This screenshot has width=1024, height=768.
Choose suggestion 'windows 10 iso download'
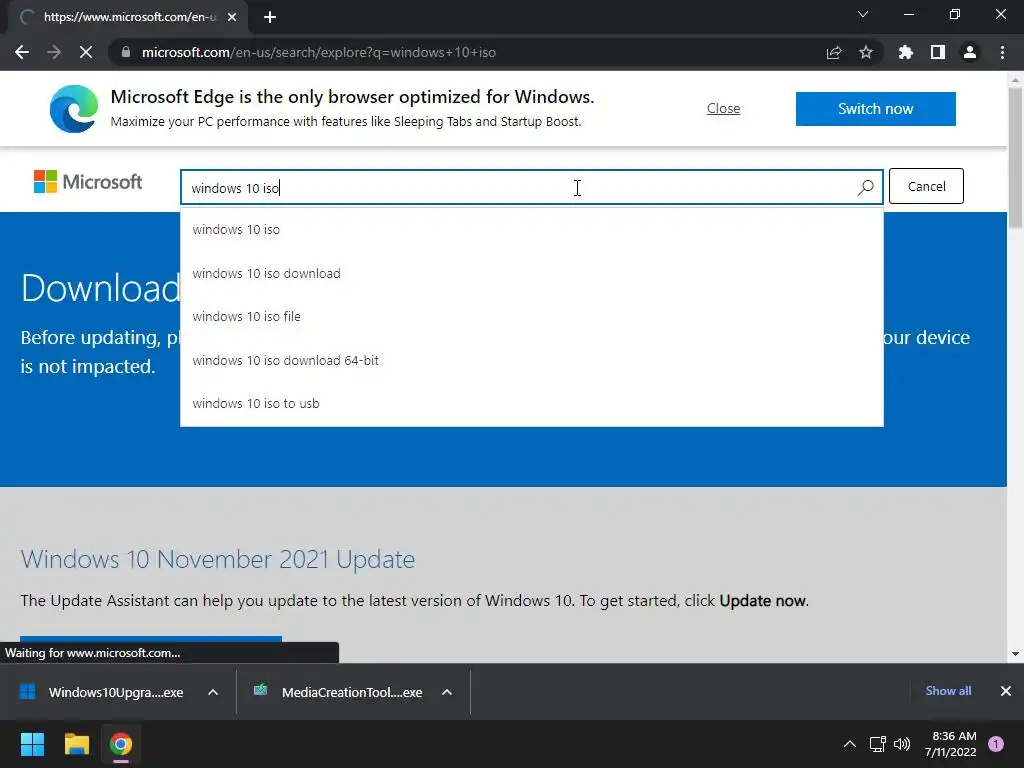pos(532,274)
